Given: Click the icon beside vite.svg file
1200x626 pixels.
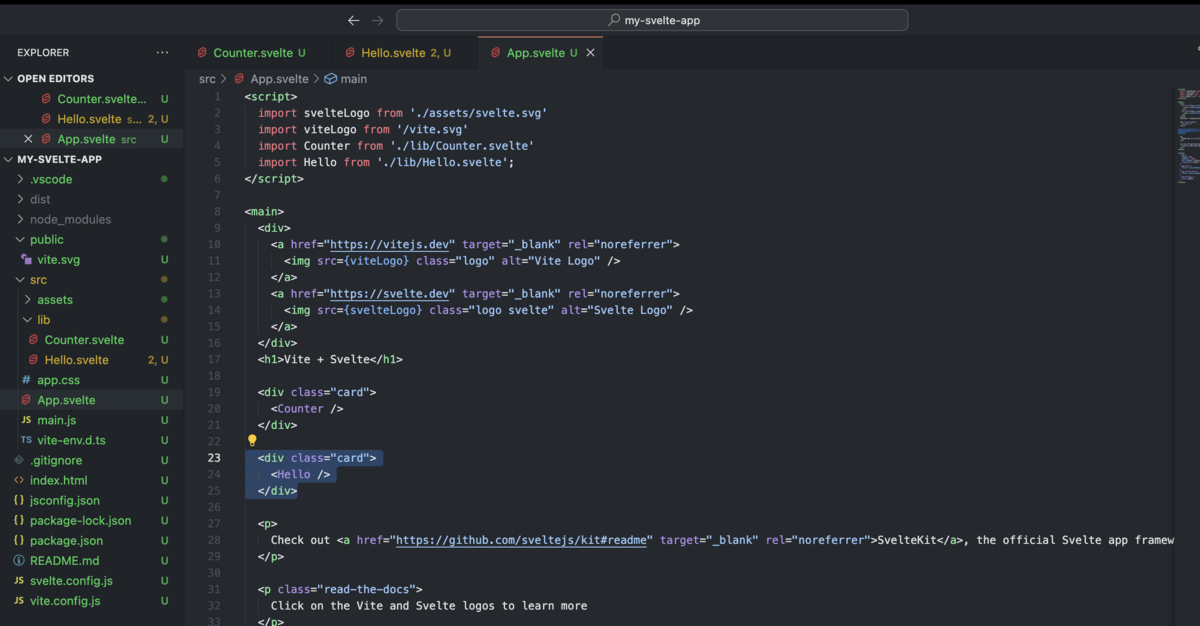Looking at the screenshot, I should pyautogui.click(x=27, y=259).
